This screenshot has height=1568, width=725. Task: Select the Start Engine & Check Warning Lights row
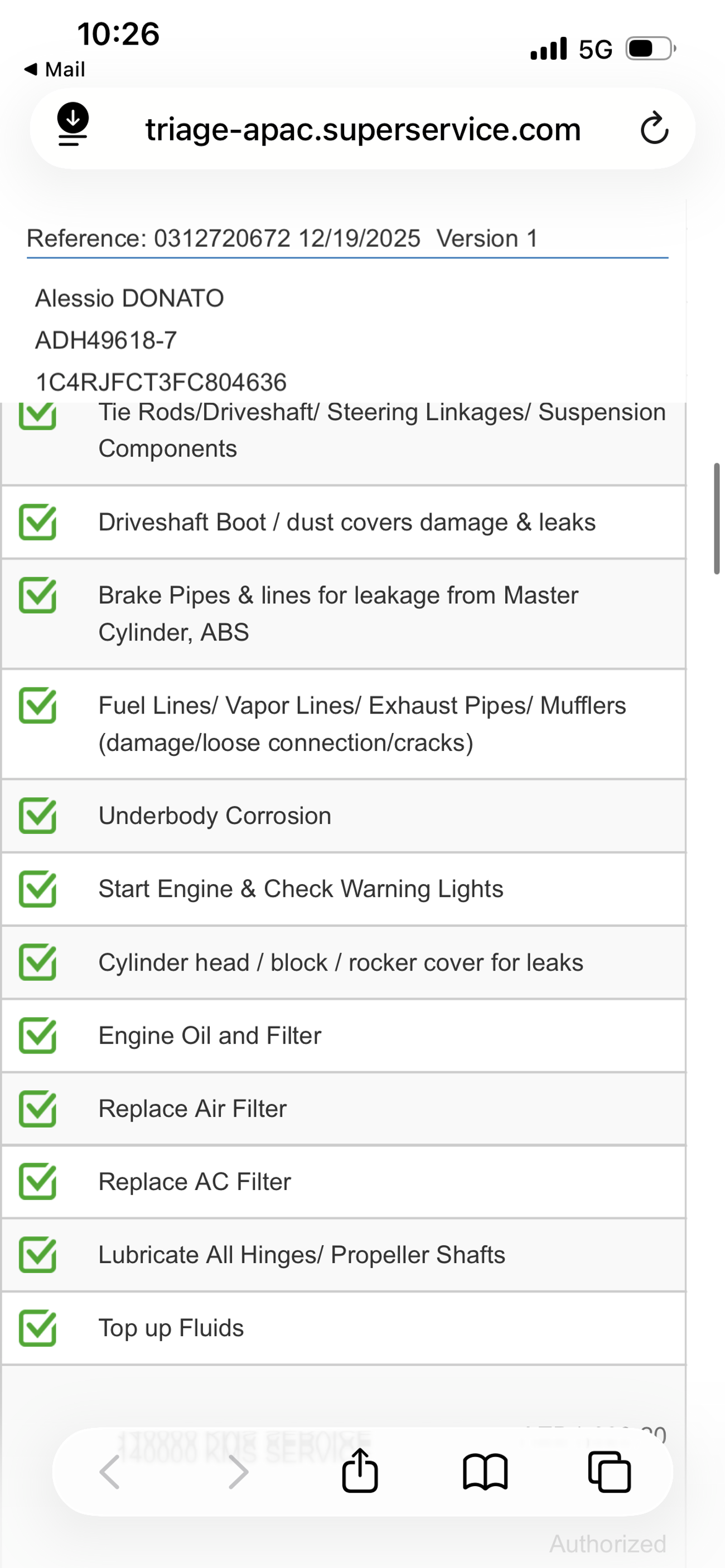[x=301, y=889]
